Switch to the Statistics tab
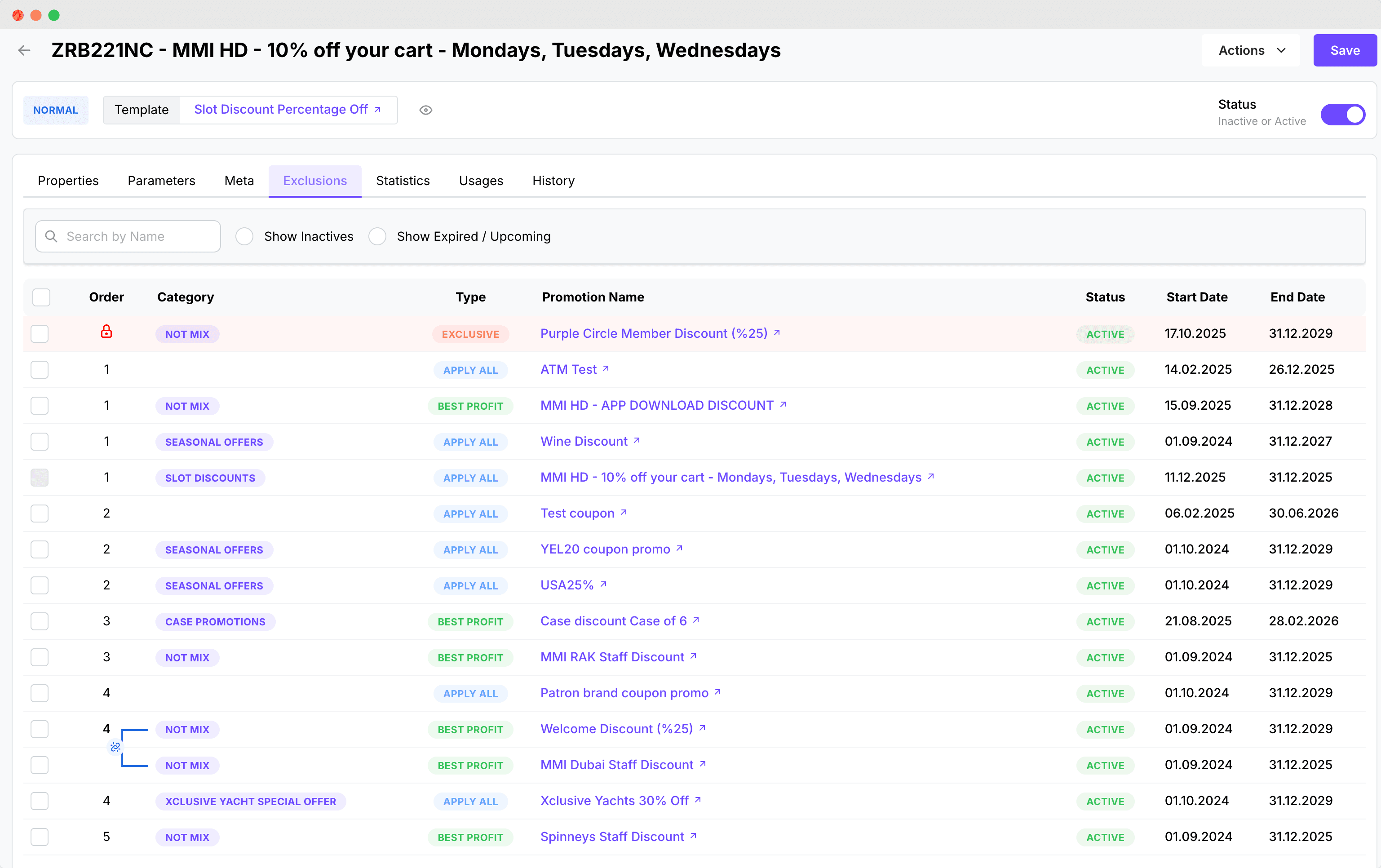The width and height of the screenshot is (1381, 868). coord(403,181)
